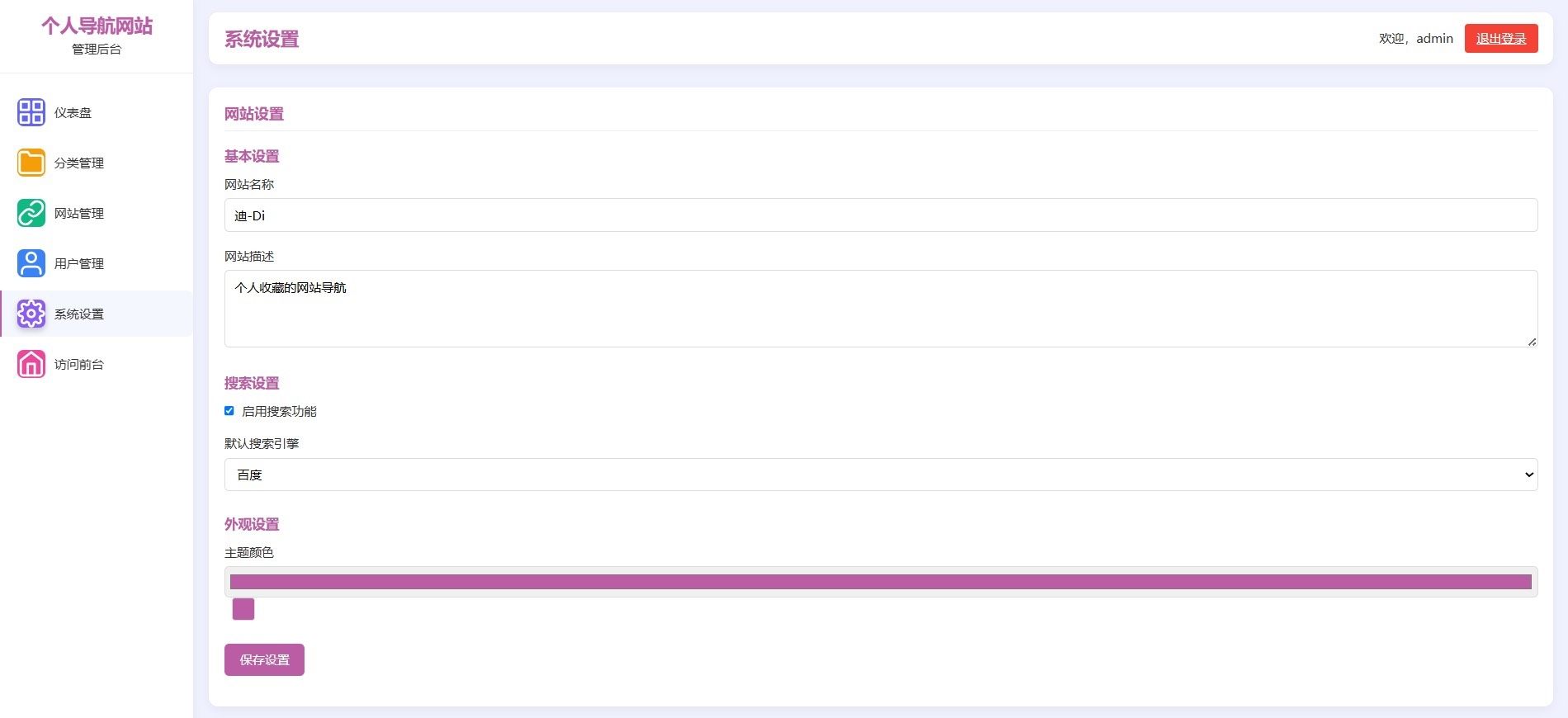Go to 分类管理 in sidebar
This screenshot has height=718, width=1568.
tap(79, 163)
